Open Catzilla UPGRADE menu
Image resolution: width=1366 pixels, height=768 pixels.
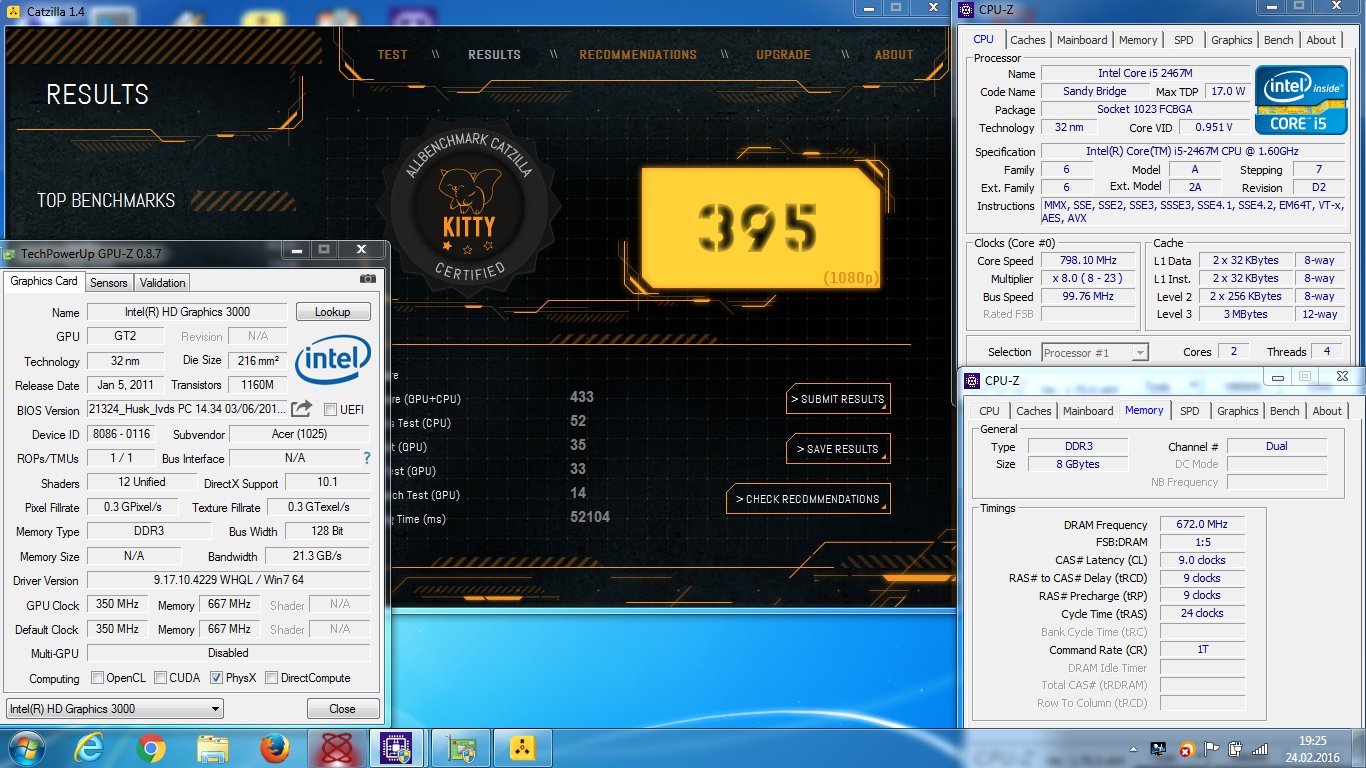[783, 55]
